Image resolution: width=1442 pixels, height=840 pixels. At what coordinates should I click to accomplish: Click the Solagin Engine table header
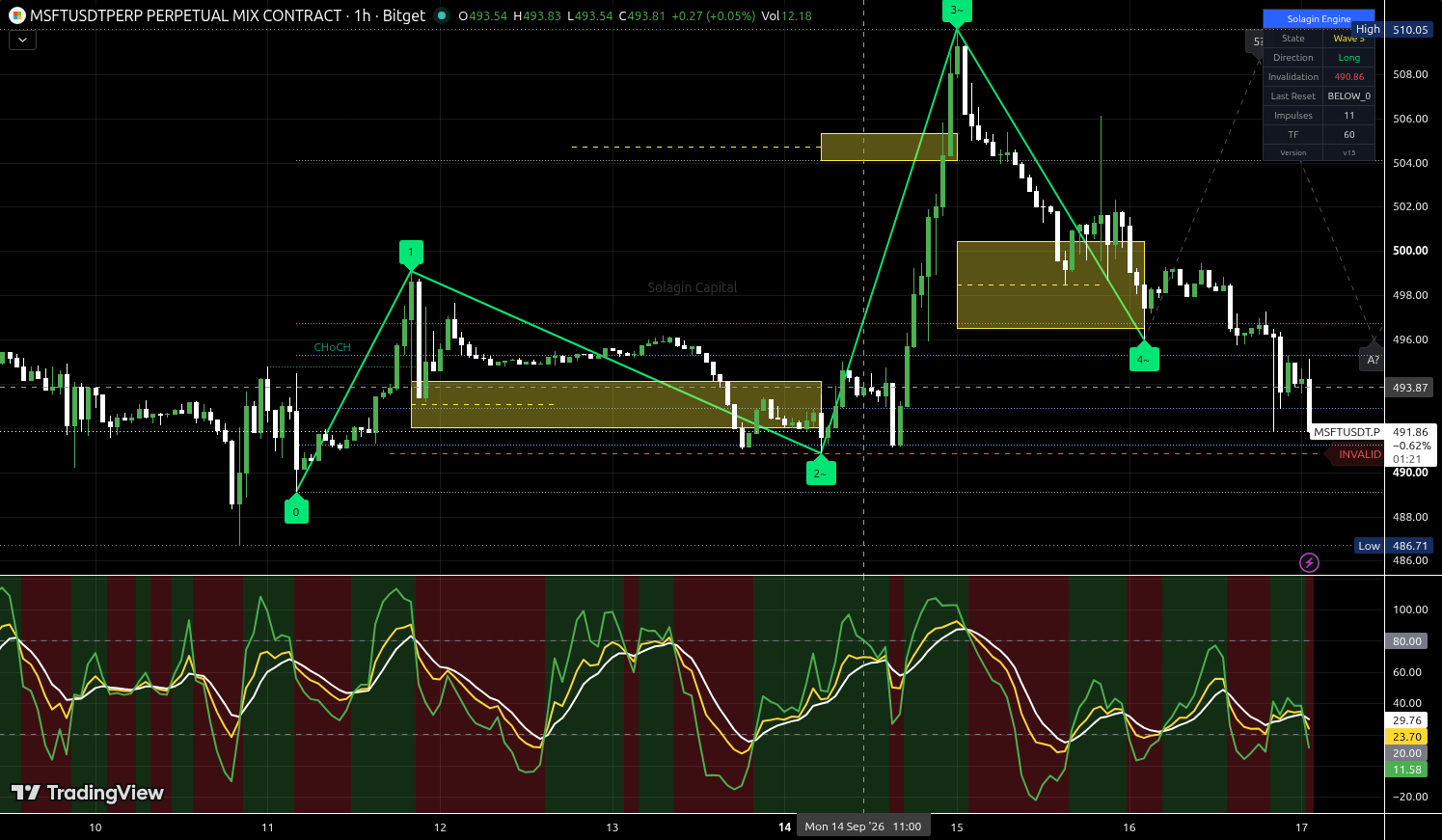point(1319,18)
